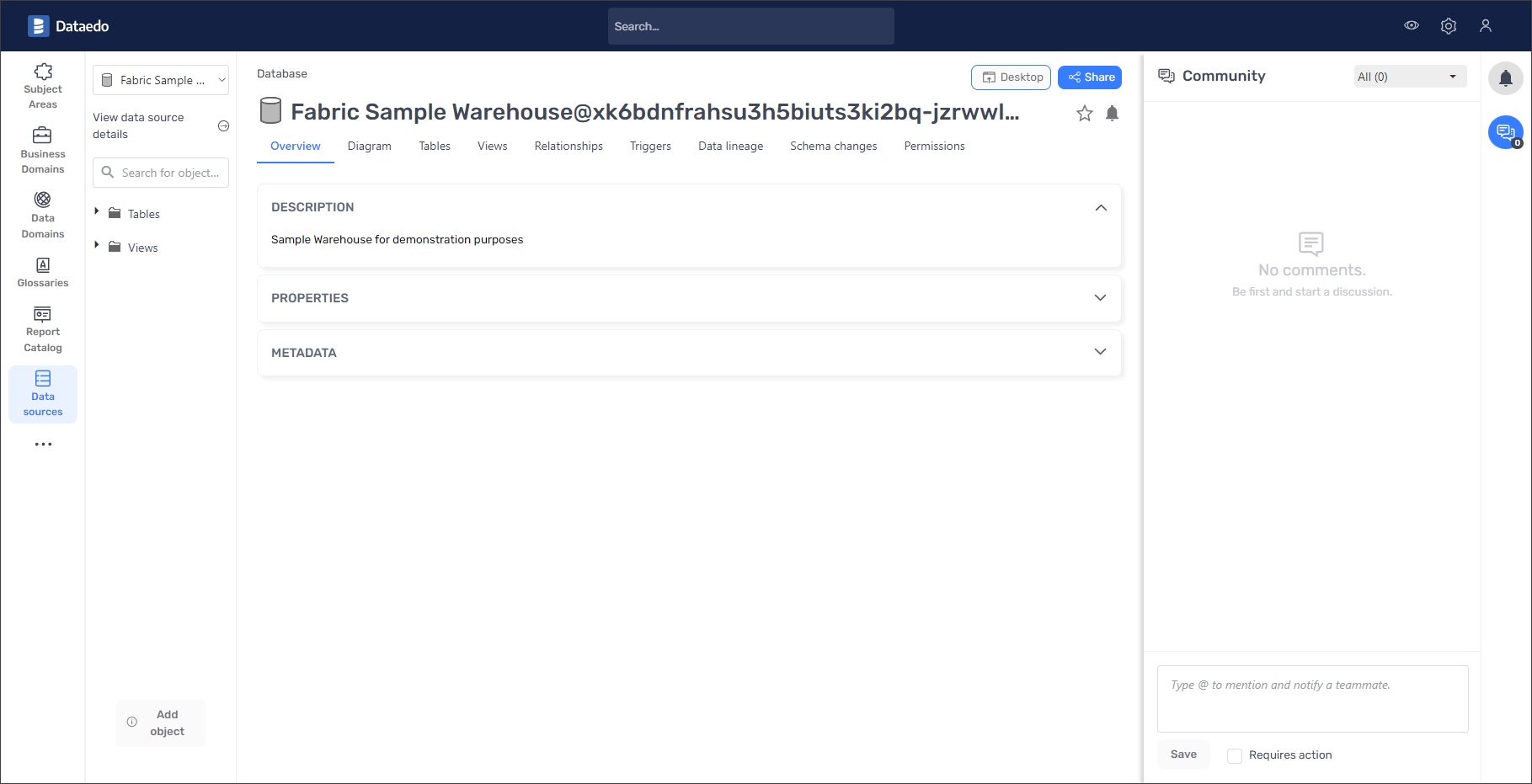Open Subject Areas in sidebar
Screen dimensions: 1532x784
43,86
